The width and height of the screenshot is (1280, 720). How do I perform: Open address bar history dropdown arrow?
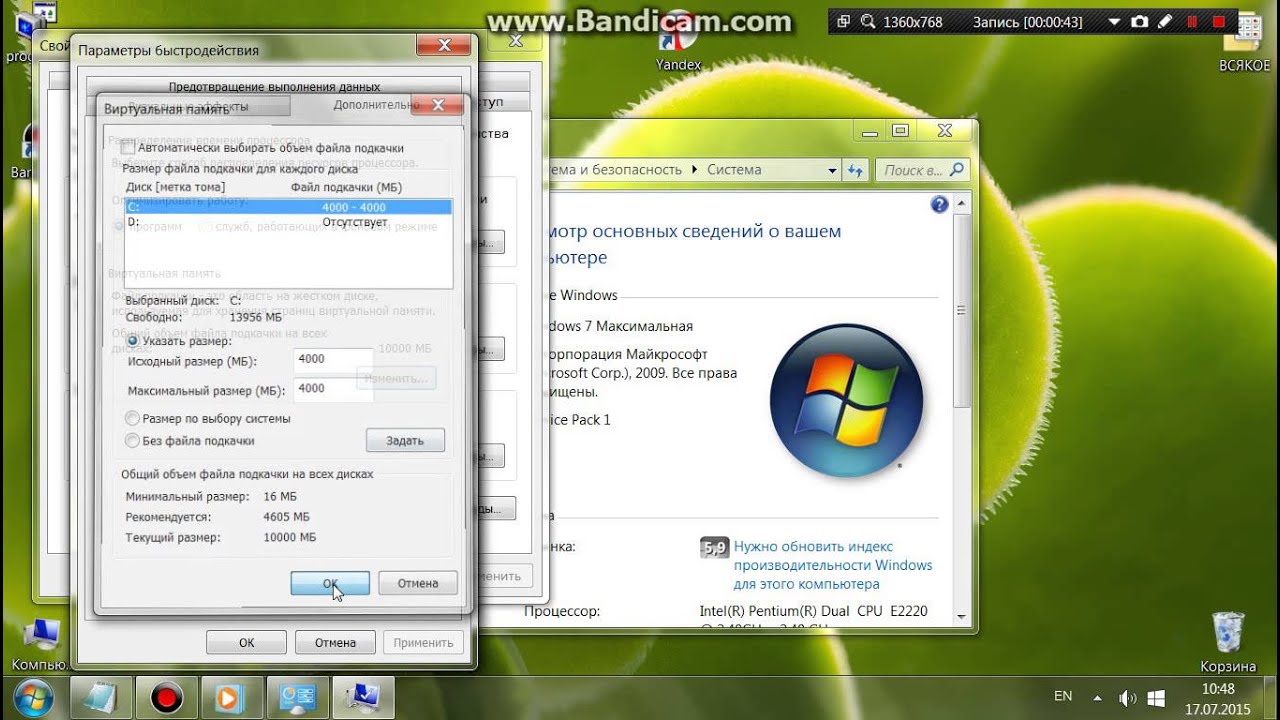click(x=832, y=171)
